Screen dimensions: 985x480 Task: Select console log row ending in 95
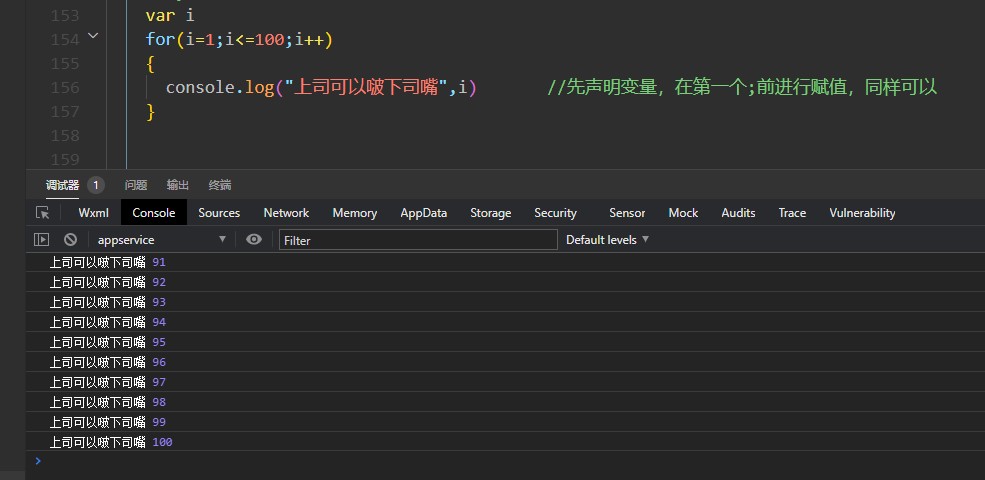(x=505, y=342)
